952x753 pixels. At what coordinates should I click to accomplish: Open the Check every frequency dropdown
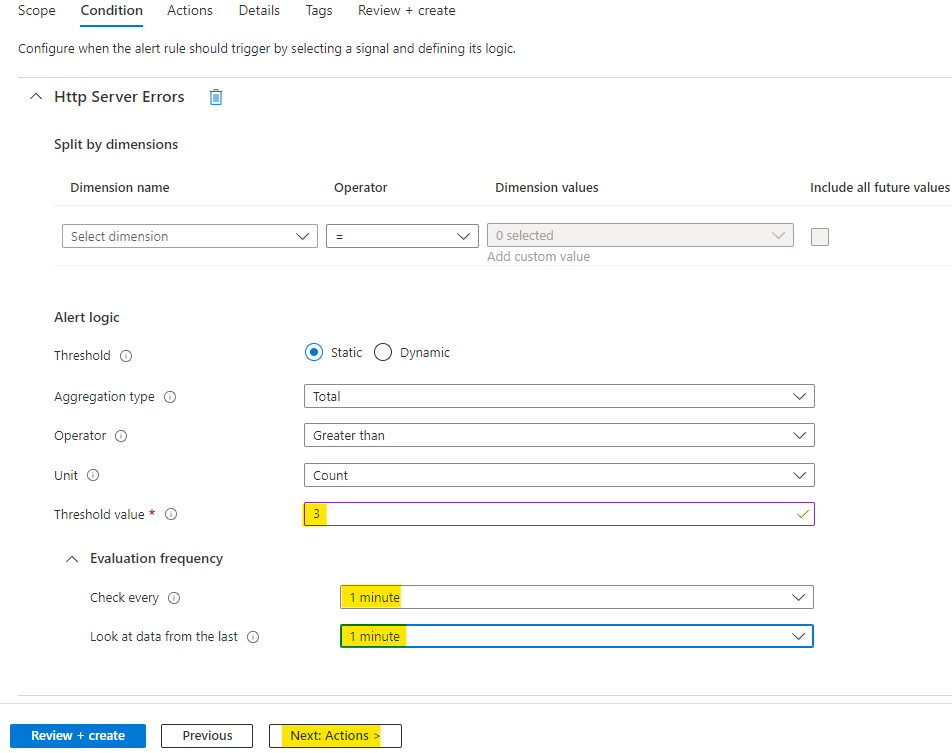576,597
